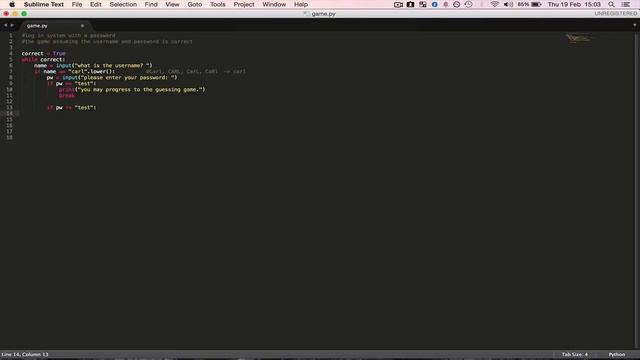
Task: Open the Window menu
Action: pos(274,4)
